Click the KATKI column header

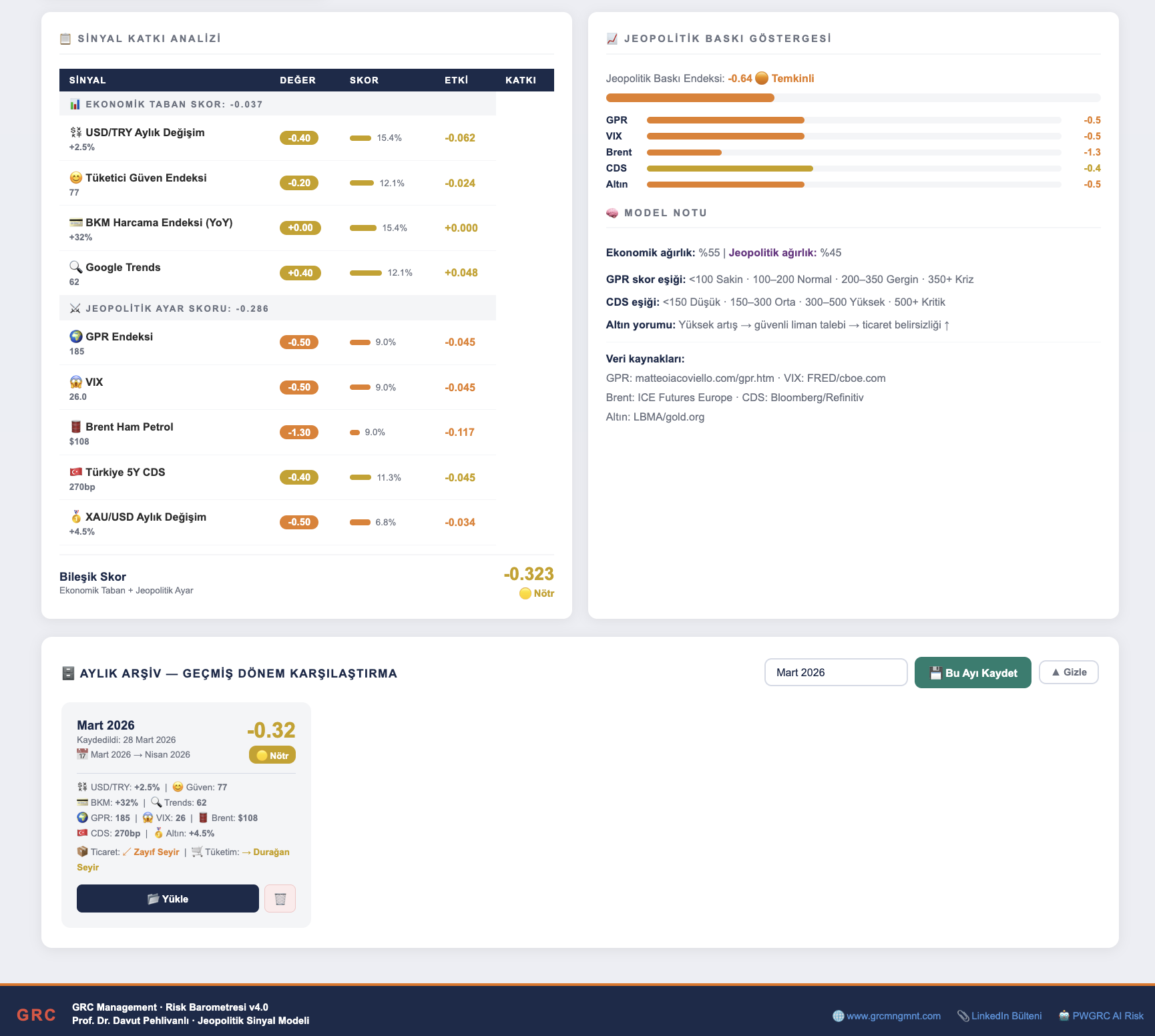(520, 80)
